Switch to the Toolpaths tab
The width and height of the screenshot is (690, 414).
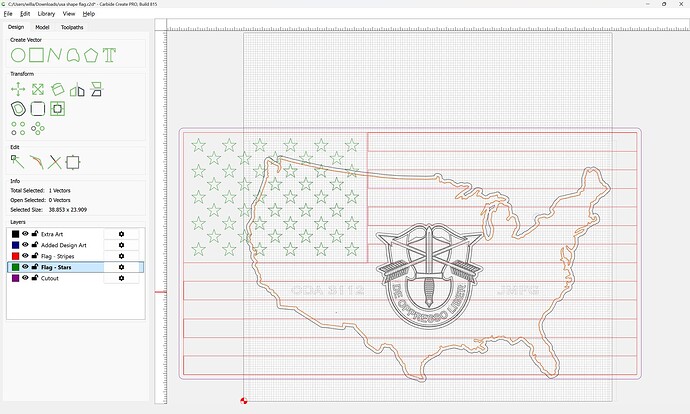(x=72, y=27)
